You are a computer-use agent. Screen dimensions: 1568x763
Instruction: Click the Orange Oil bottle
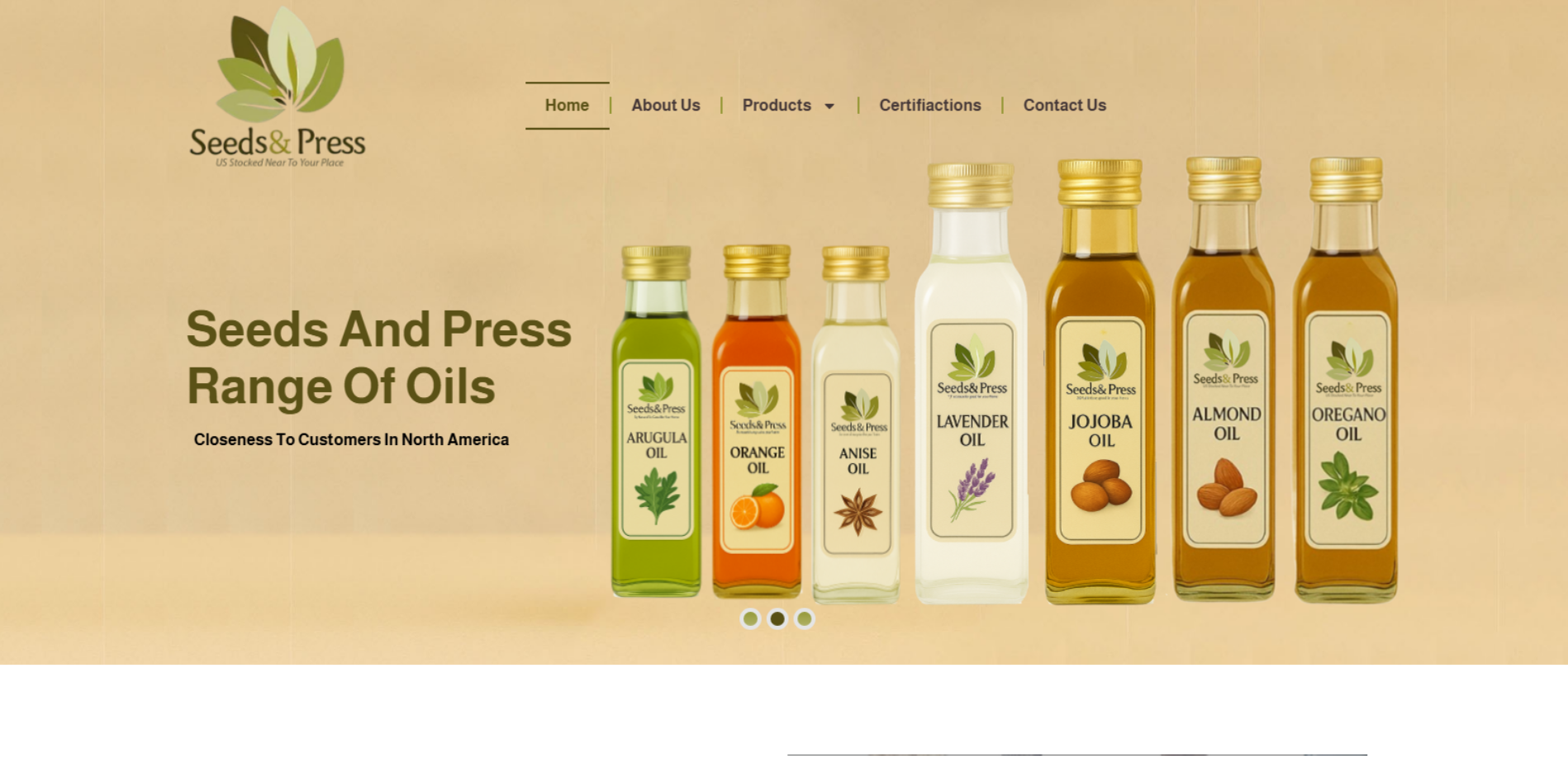[x=757, y=421]
